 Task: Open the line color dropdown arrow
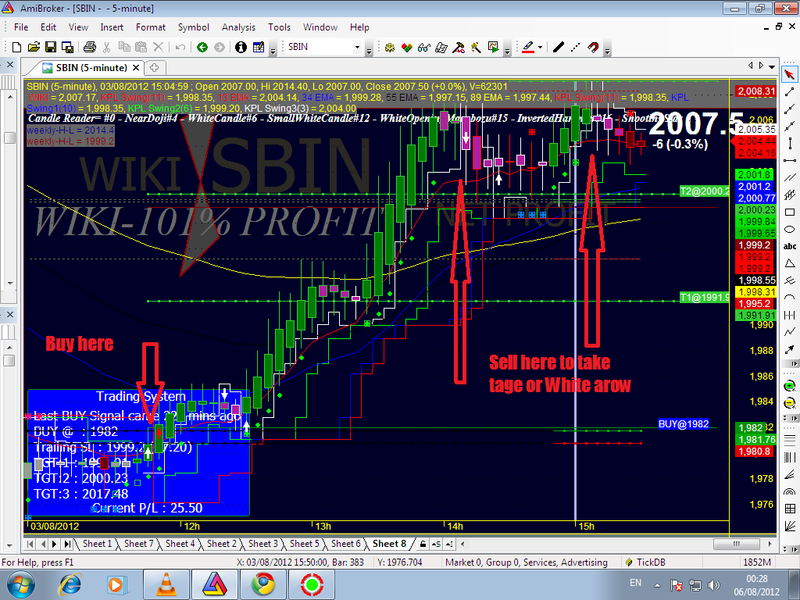click(x=540, y=47)
